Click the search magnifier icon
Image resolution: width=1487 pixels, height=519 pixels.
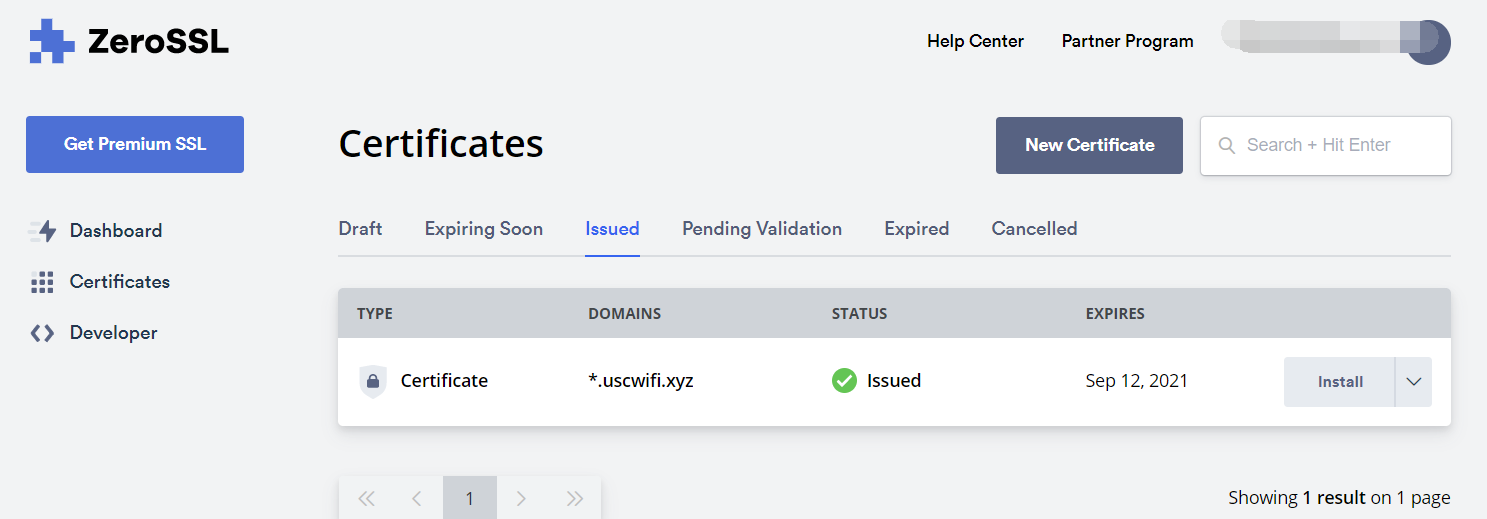pyautogui.click(x=1227, y=146)
